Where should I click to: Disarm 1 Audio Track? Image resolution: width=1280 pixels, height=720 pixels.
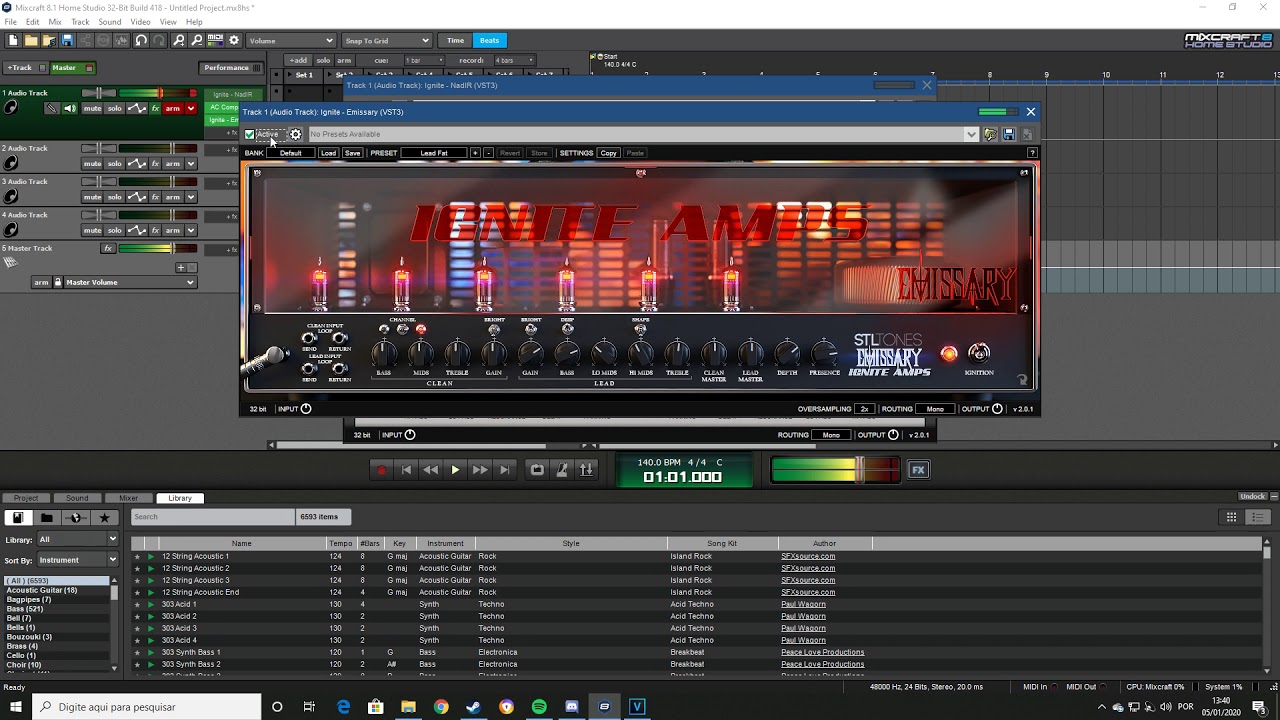(173, 108)
